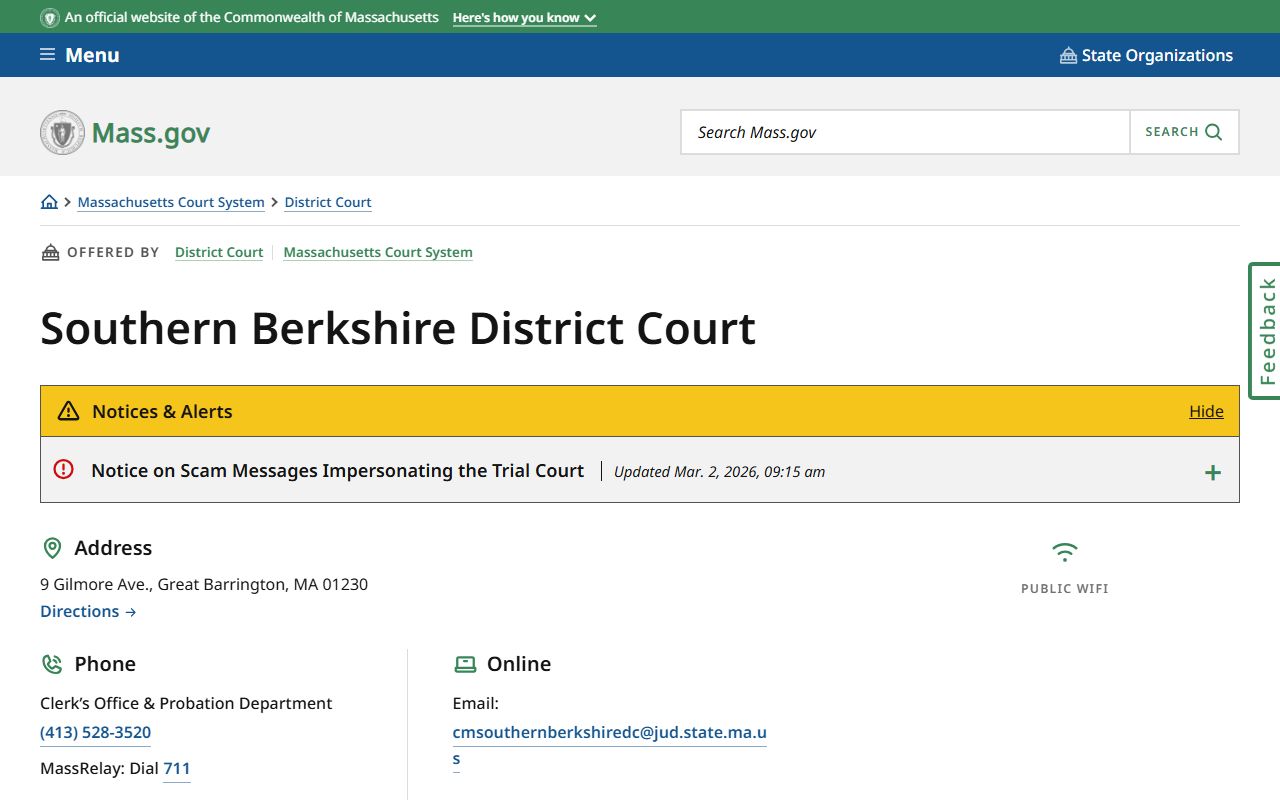Screen dimensions: 1280x800
Task: Click the search magnifier icon
Action: pos(1214,132)
